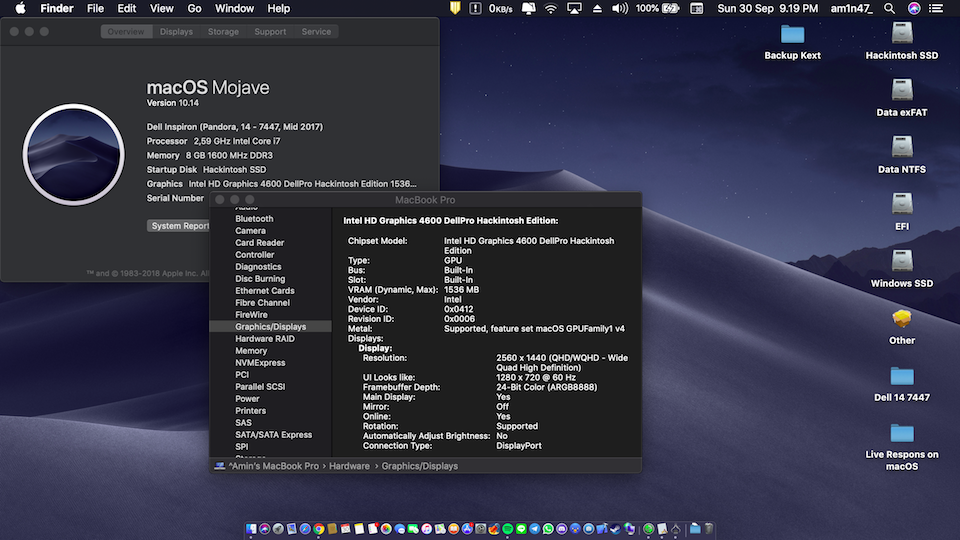Open the Go menu
960x540 pixels.
(x=194, y=8)
